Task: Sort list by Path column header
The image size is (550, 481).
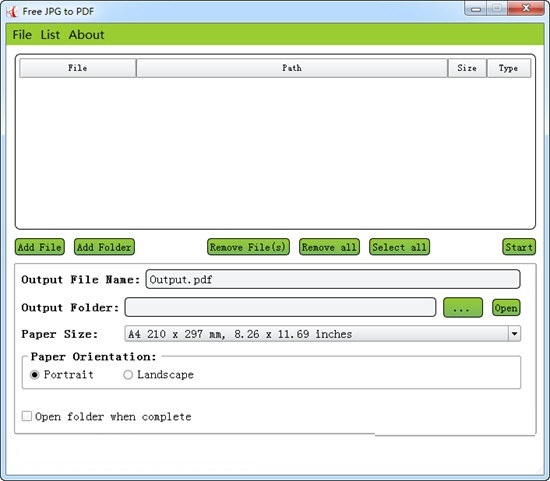Action: 292,68
